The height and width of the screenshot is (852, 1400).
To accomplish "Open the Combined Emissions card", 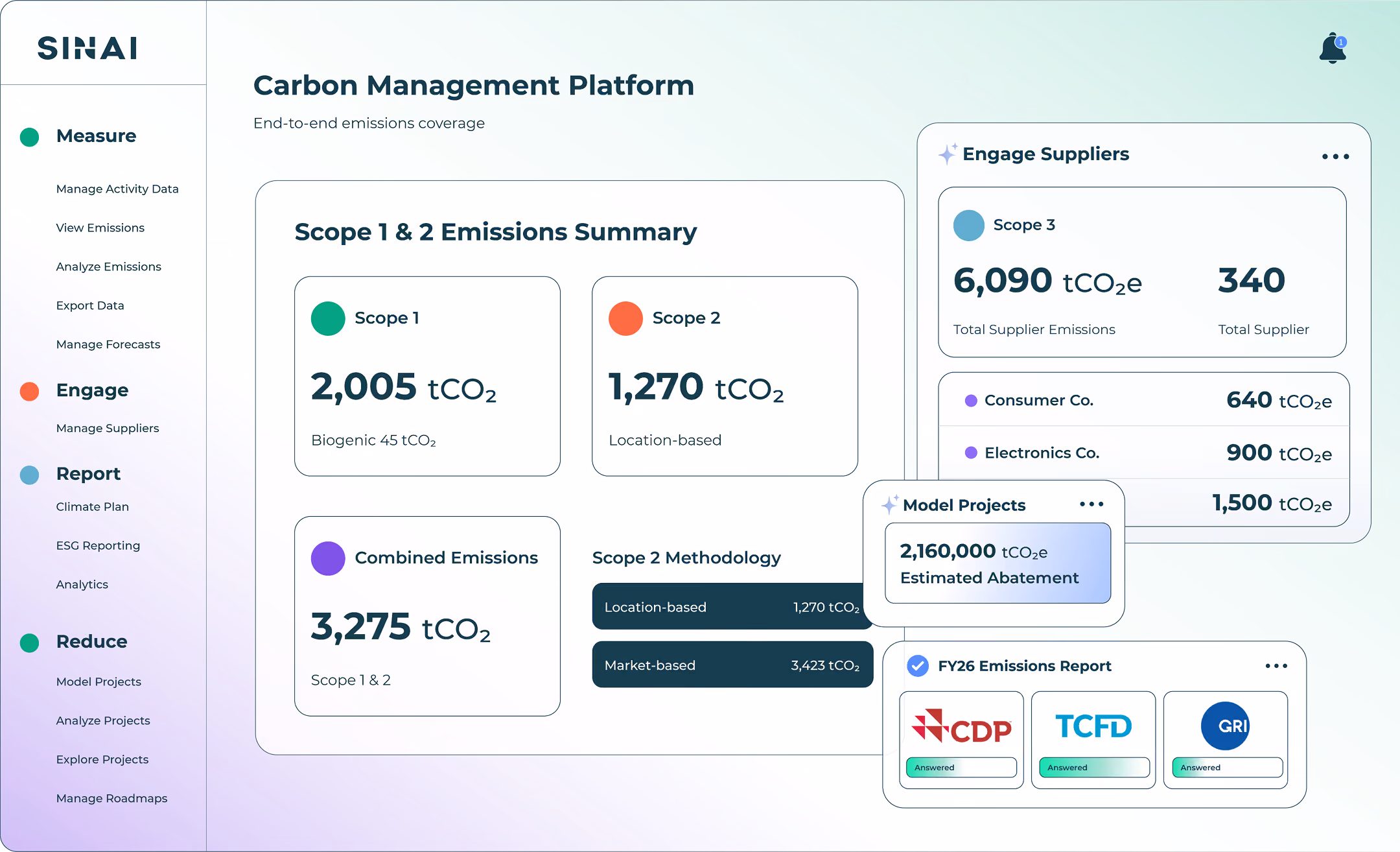I will pos(427,616).
